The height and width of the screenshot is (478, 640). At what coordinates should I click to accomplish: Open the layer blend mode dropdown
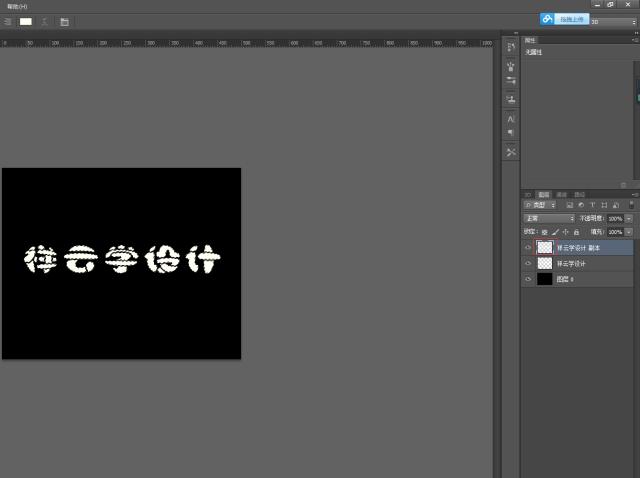(549, 218)
